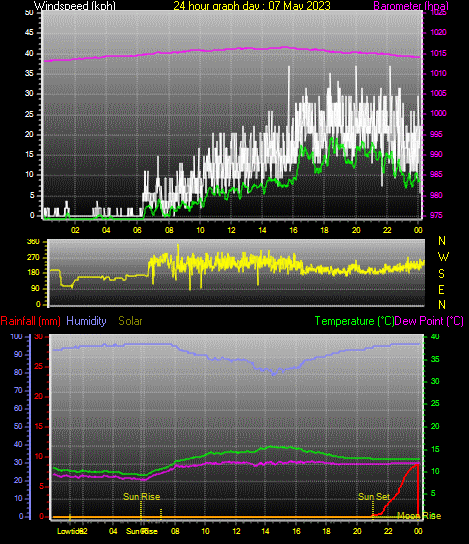The image size is (469, 544).
Task: Click the green "35" temperature scale value
Action: tap(435, 359)
